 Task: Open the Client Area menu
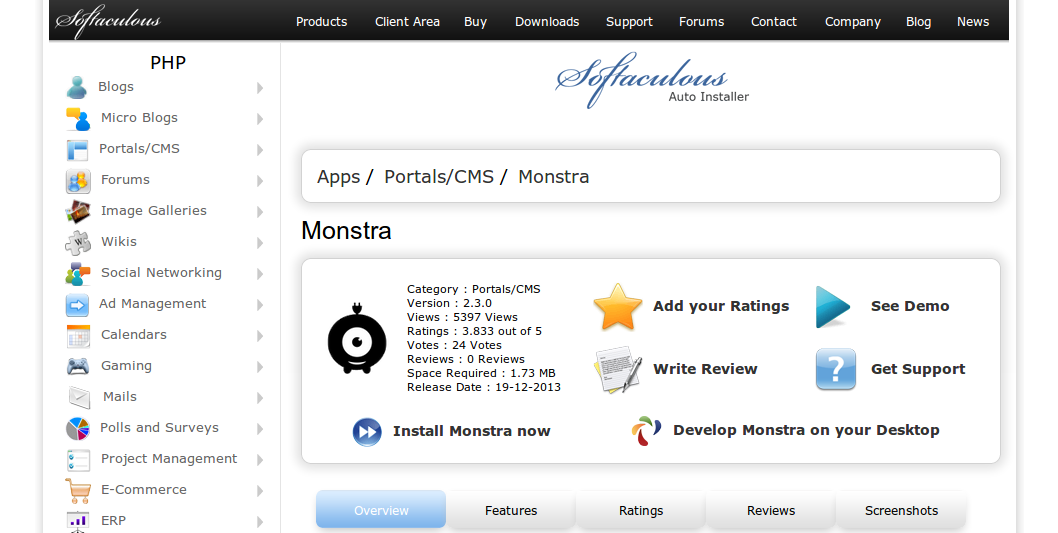(x=408, y=22)
